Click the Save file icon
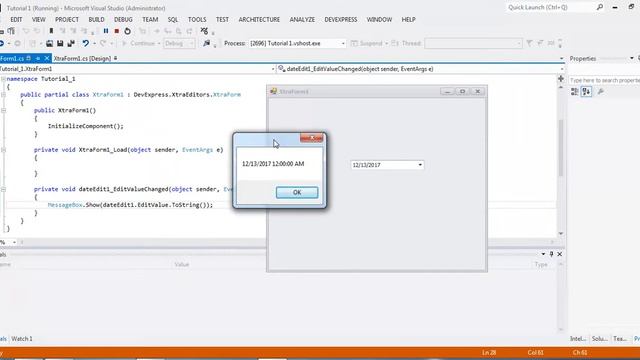 click(x=60, y=43)
